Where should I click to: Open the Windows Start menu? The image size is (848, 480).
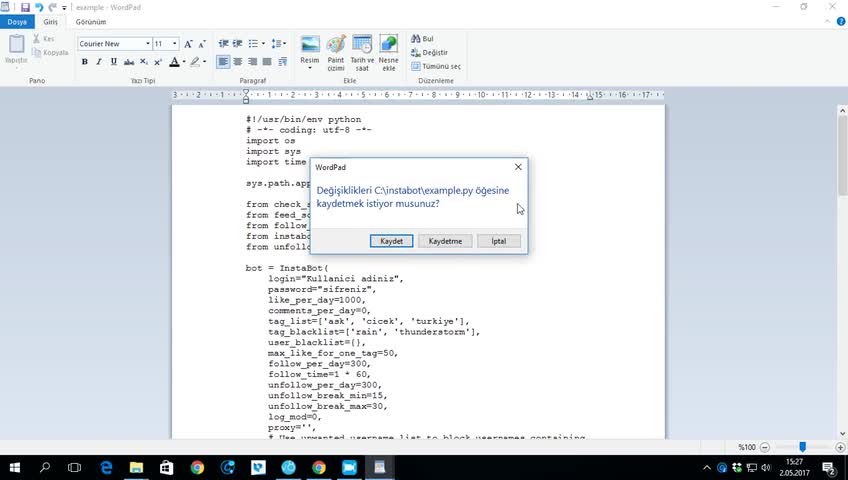pyautogui.click(x=15, y=468)
